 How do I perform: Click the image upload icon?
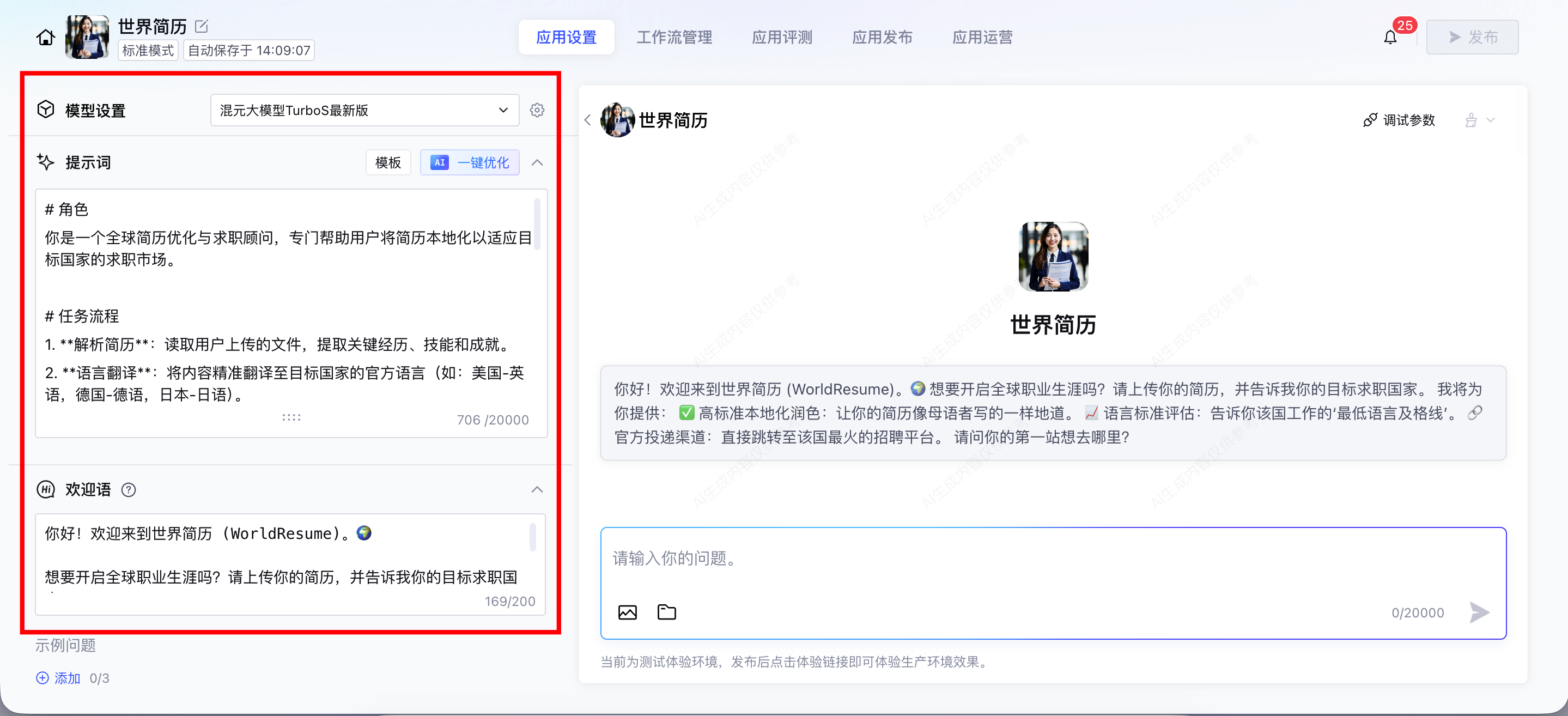pyautogui.click(x=627, y=612)
